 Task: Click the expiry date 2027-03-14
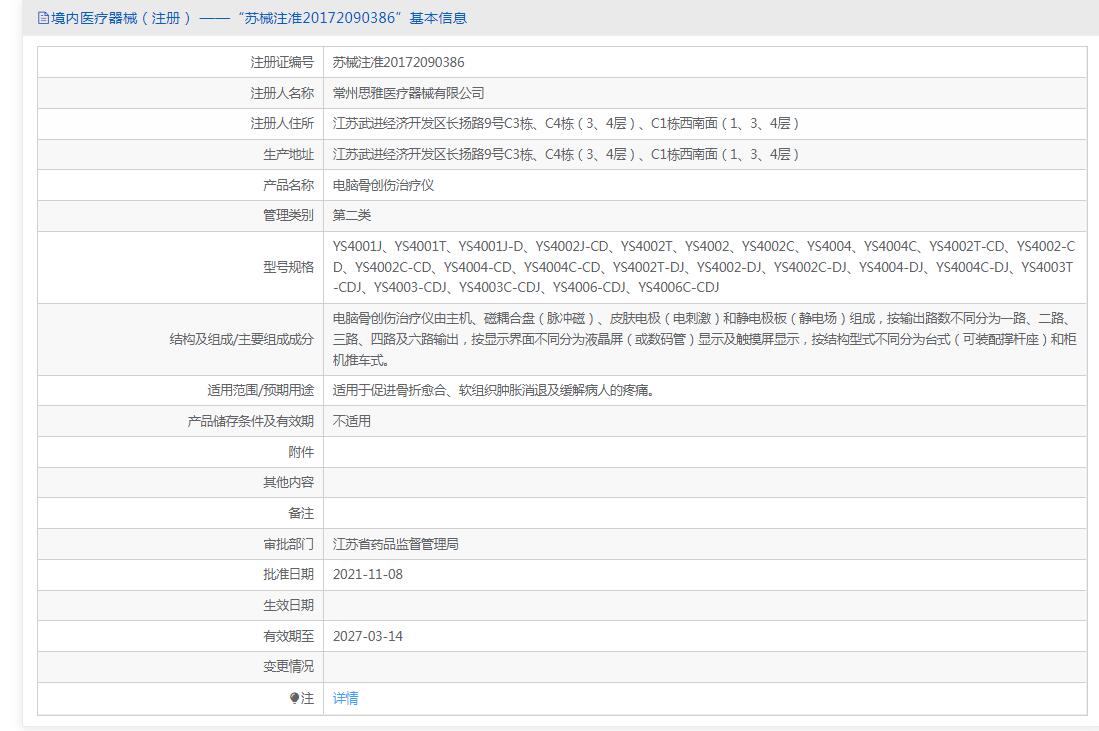pos(368,636)
